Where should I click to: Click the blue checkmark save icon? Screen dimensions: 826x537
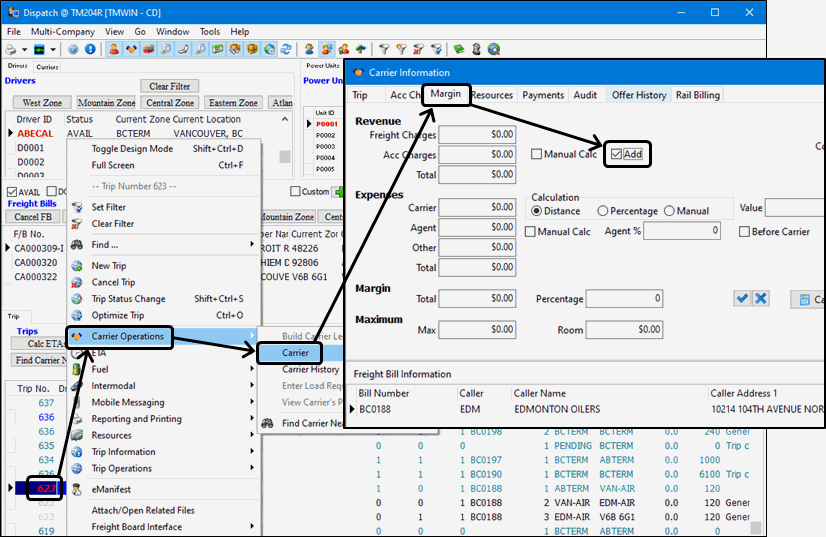742,299
